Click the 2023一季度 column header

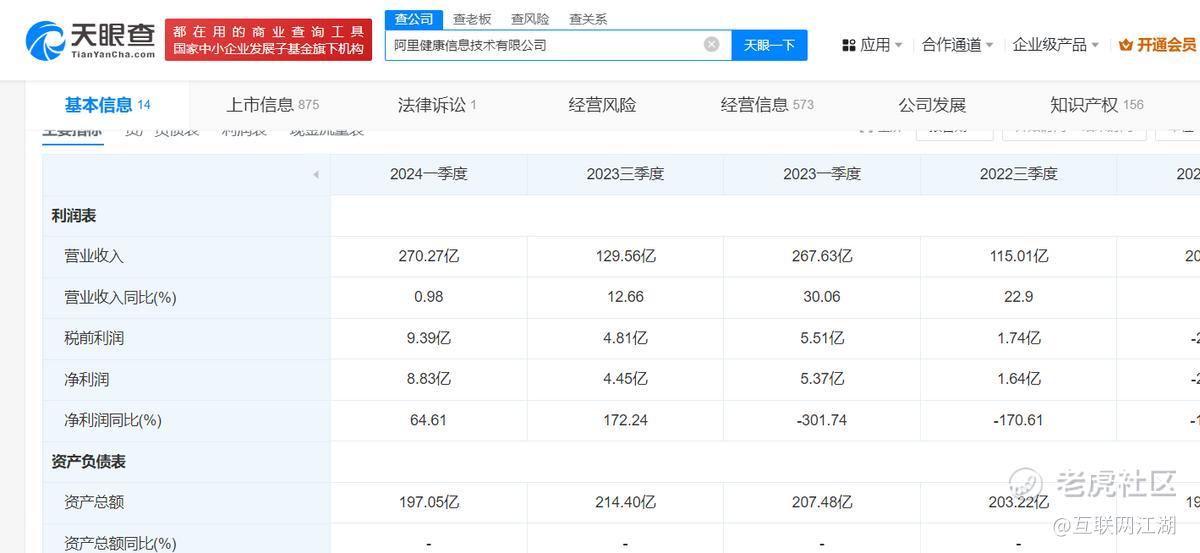click(822, 174)
